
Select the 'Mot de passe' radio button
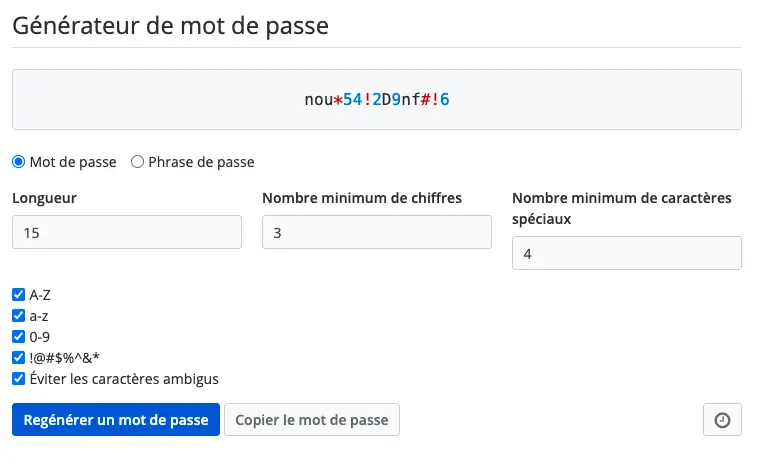point(18,162)
